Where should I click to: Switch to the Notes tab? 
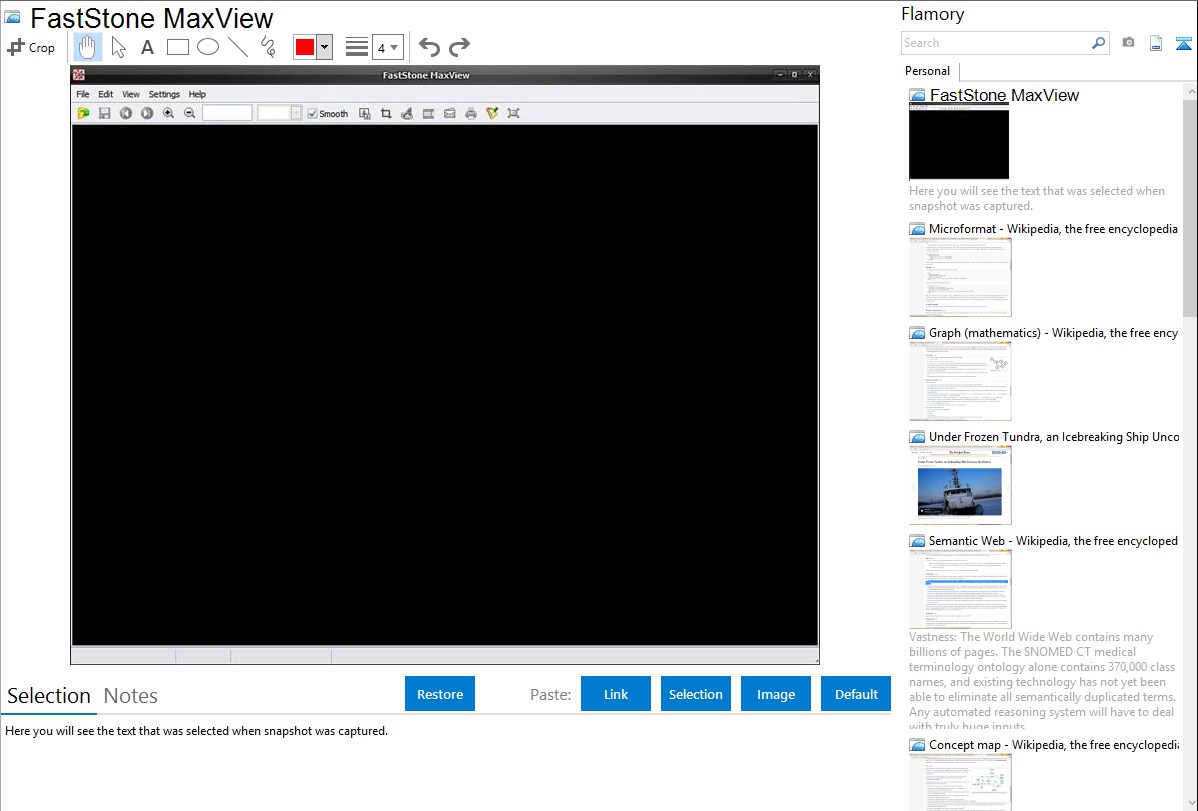coord(131,696)
